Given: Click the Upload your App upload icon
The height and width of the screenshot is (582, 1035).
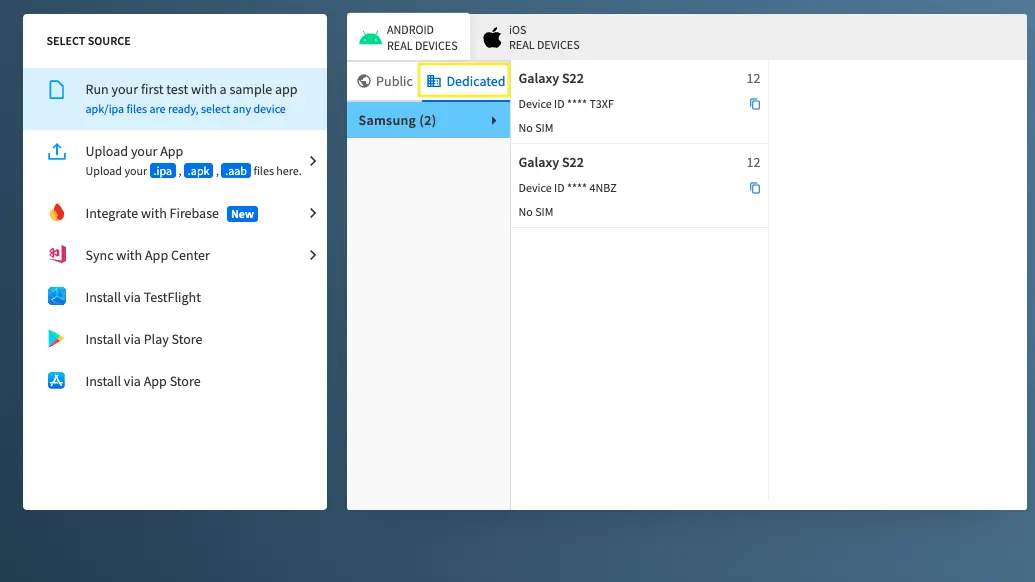Looking at the screenshot, I should coord(57,152).
